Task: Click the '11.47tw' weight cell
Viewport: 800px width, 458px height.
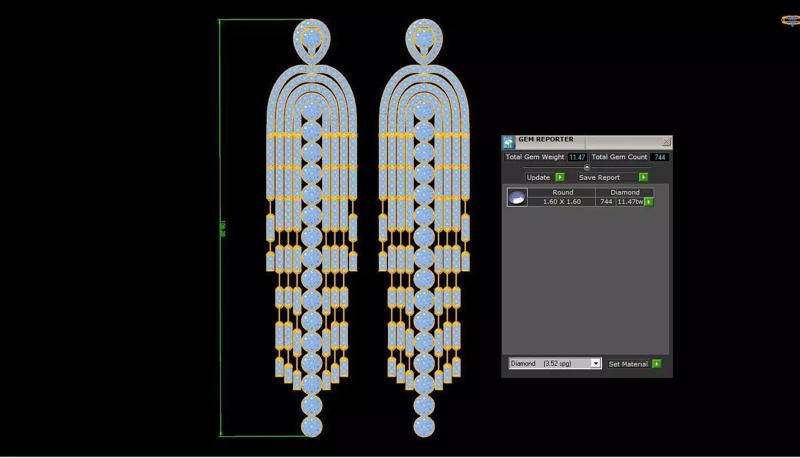Action: [x=630, y=201]
